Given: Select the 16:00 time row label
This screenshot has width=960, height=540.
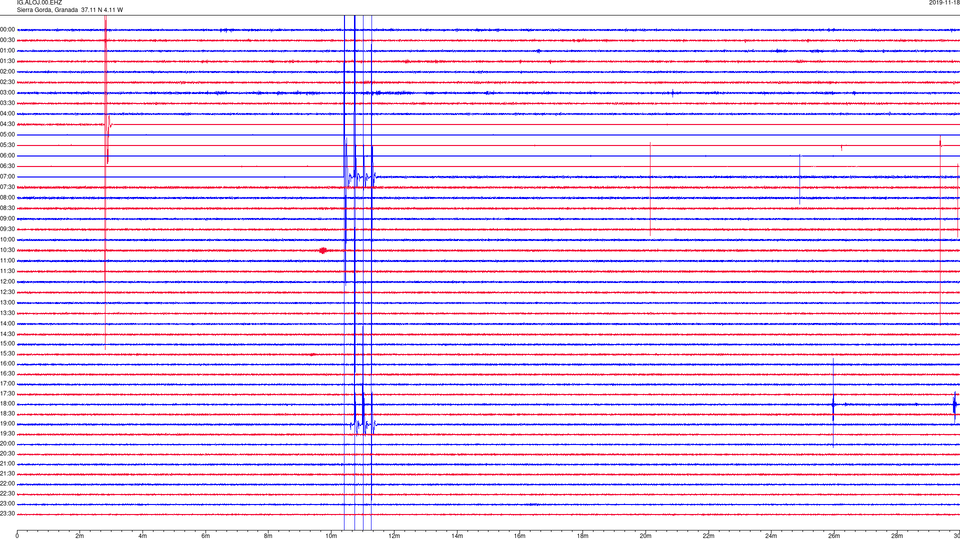Looking at the screenshot, I should pos(7,364).
